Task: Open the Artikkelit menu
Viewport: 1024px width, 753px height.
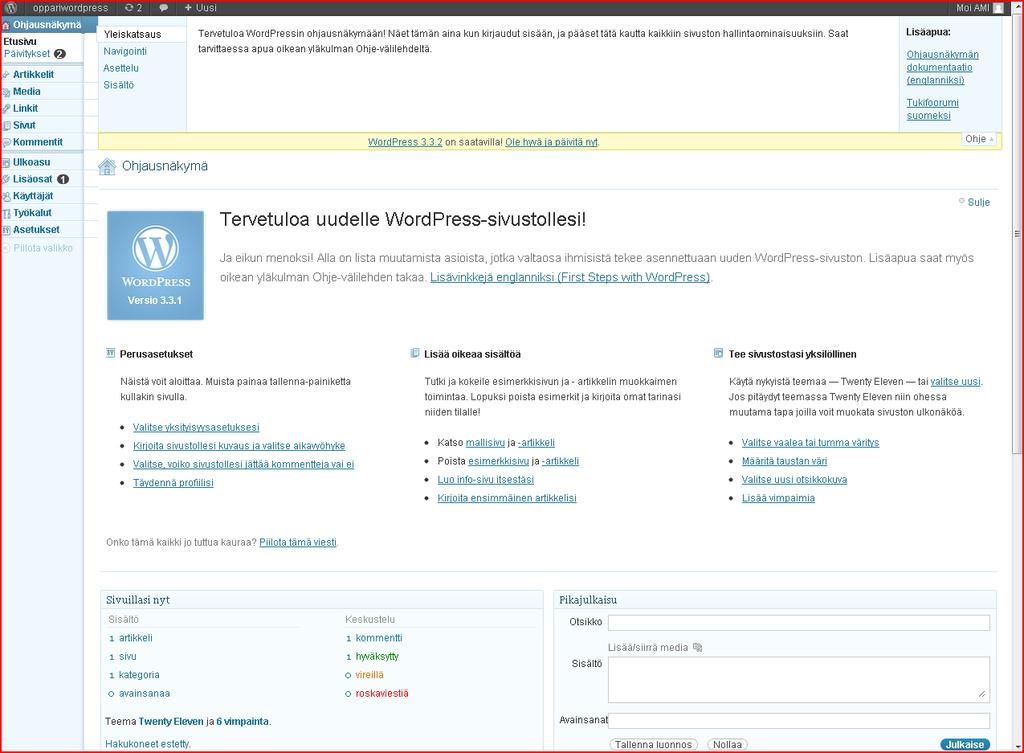Action: [33, 74]
